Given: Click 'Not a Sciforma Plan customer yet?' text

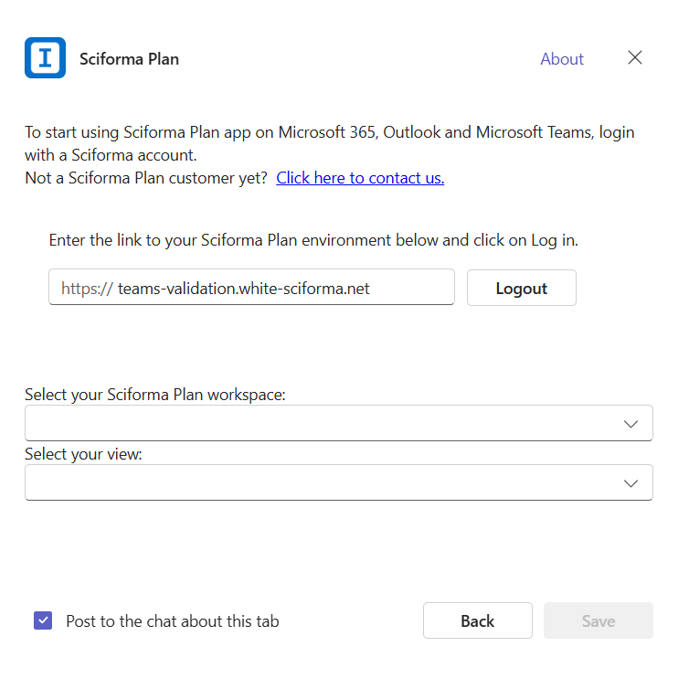Looking at the screenshot, I should click(146, 178).
